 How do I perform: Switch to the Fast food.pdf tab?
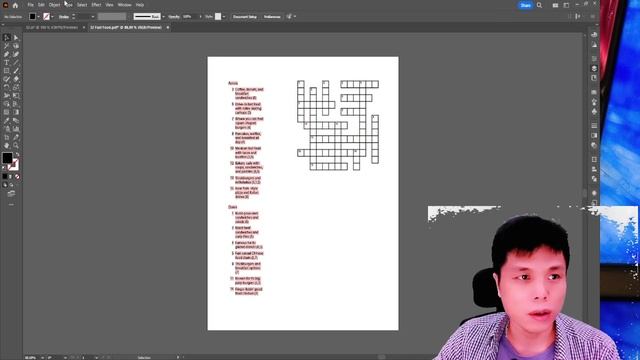(x=126, y=27)
